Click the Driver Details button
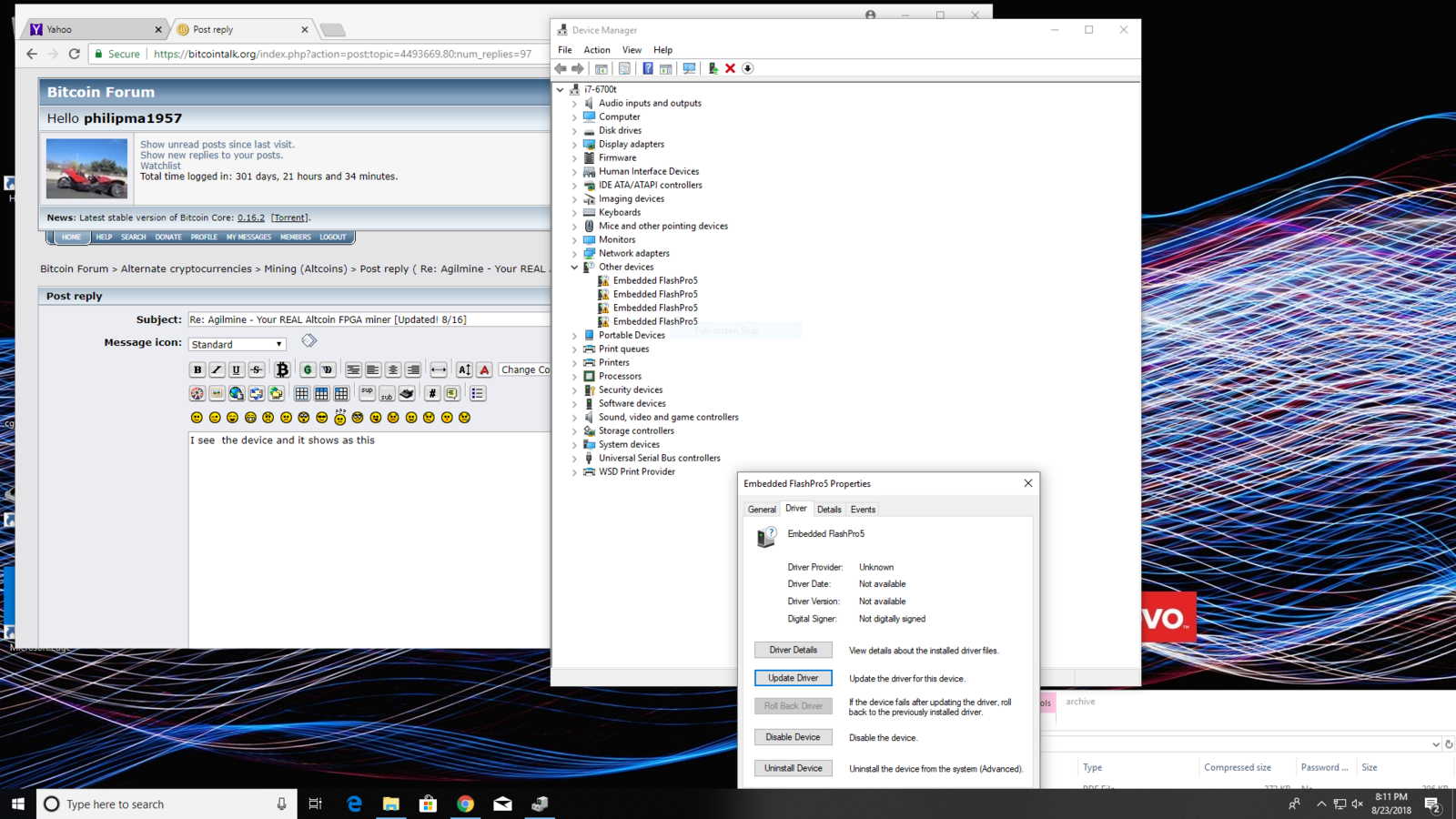The width and height of the screenshot is (1456, 819). (793, 650)
